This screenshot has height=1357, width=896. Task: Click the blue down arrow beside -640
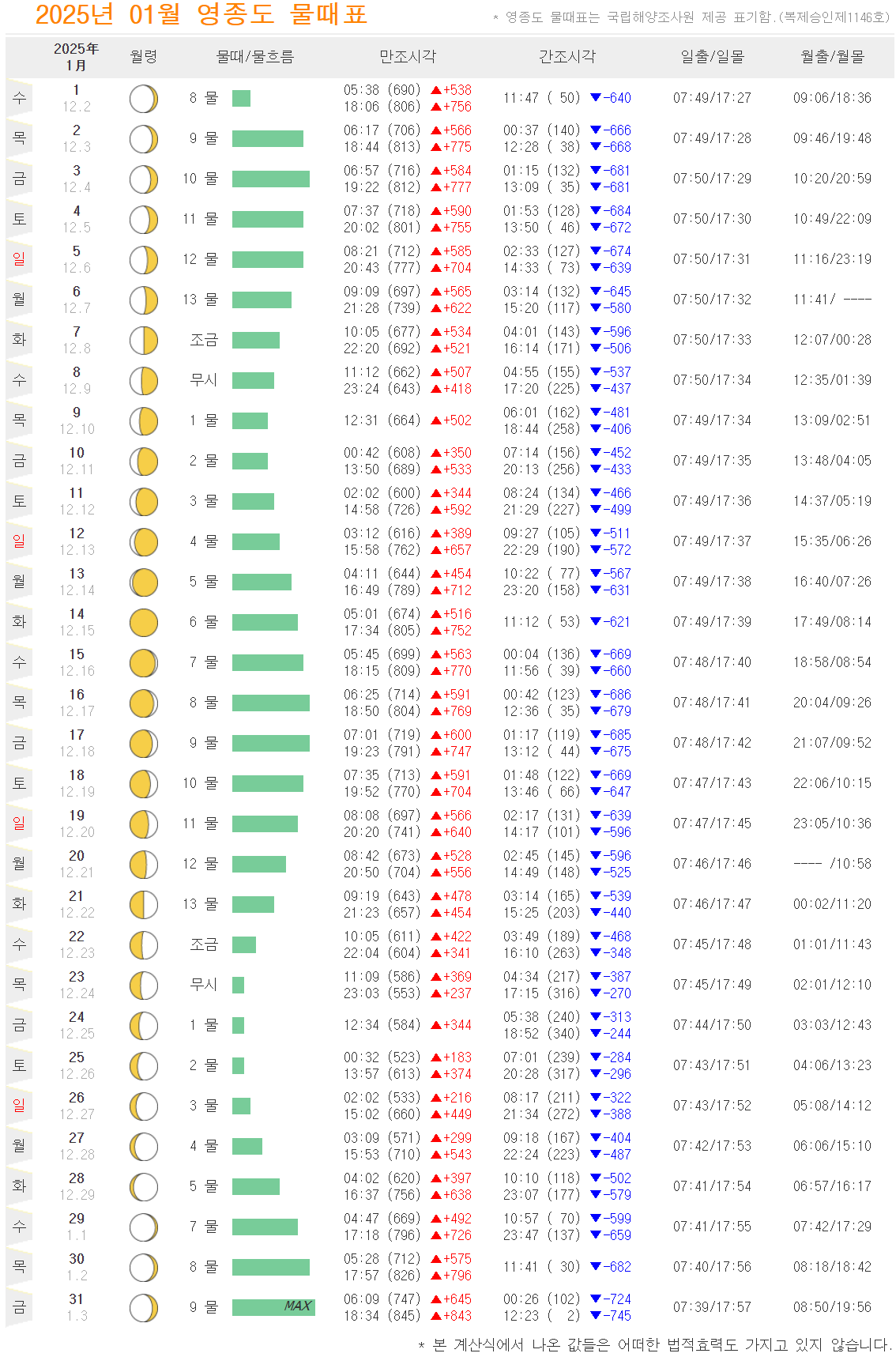(x=596, y=98)
